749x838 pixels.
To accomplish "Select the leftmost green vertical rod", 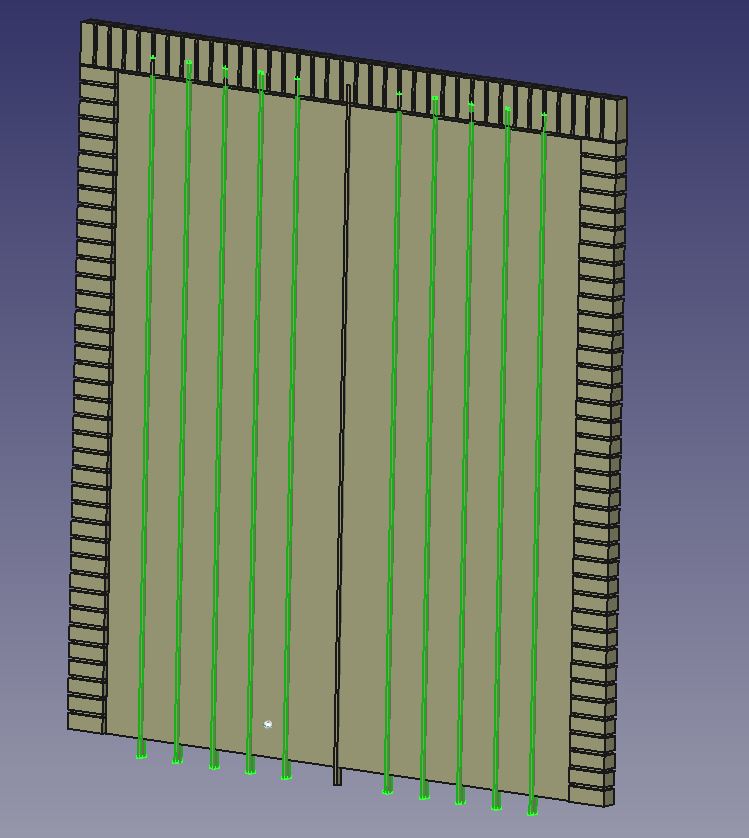I will (x=147, y=400).
